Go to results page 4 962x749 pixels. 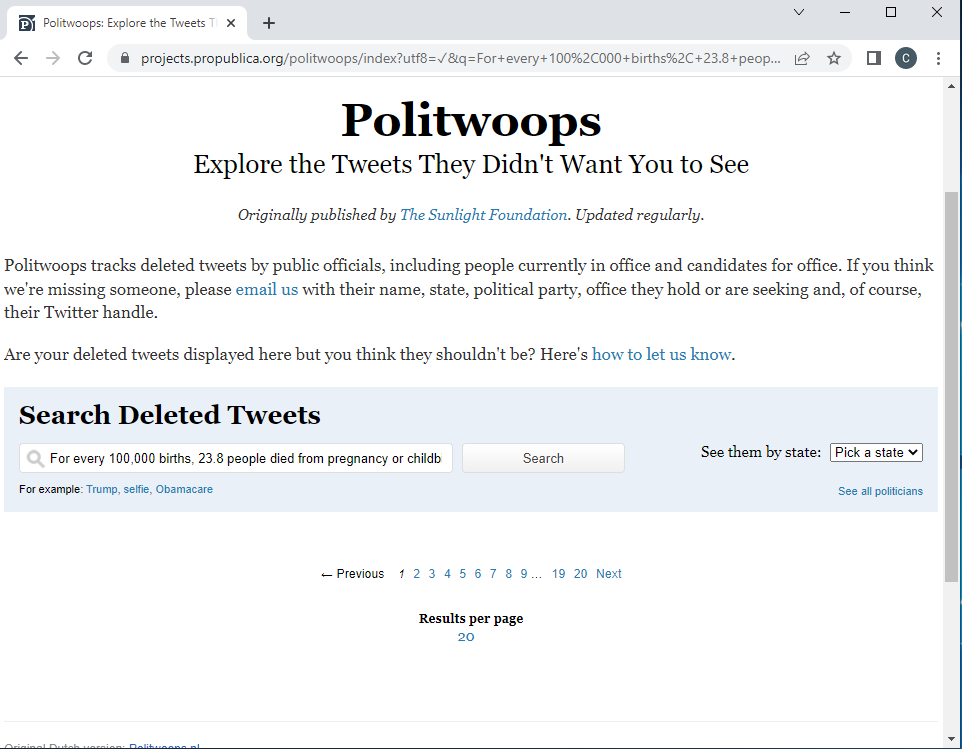click(x=447, y=574)
